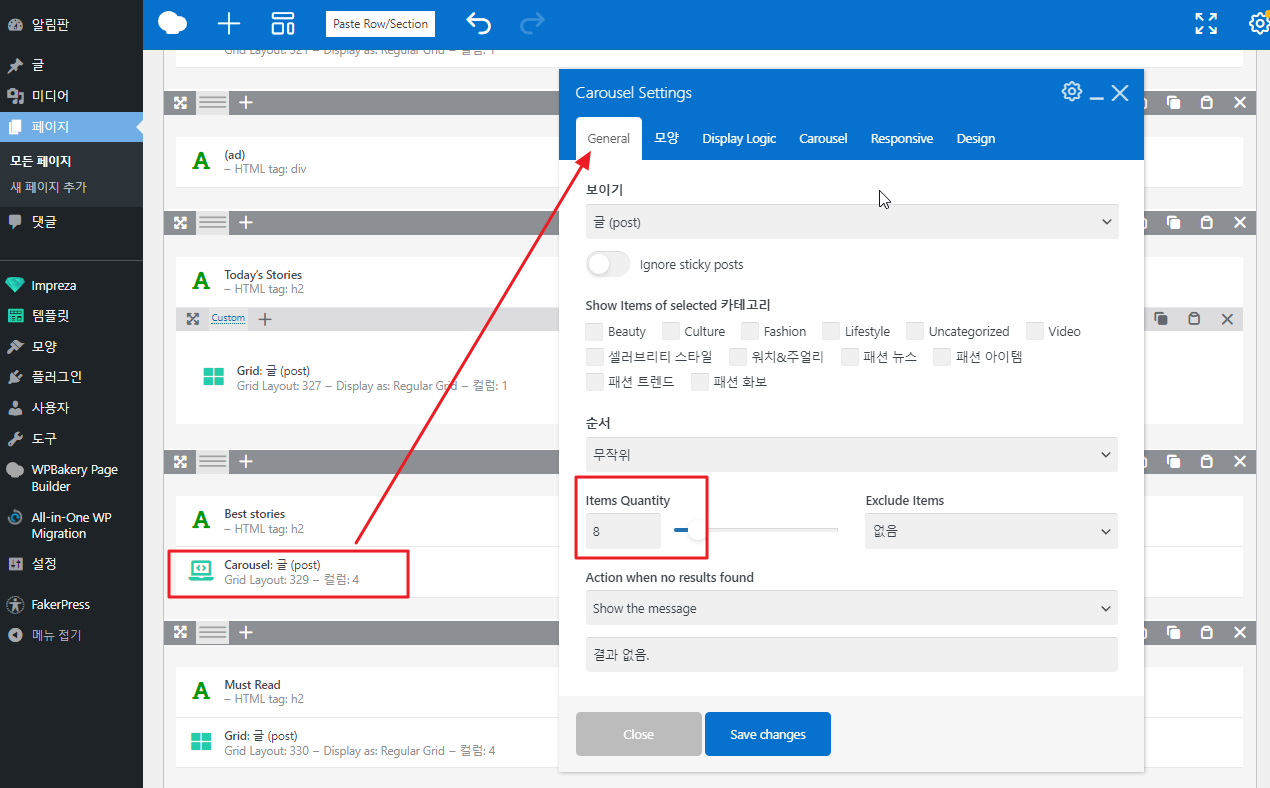Switch to the Design tab

(x=976, y=139)
